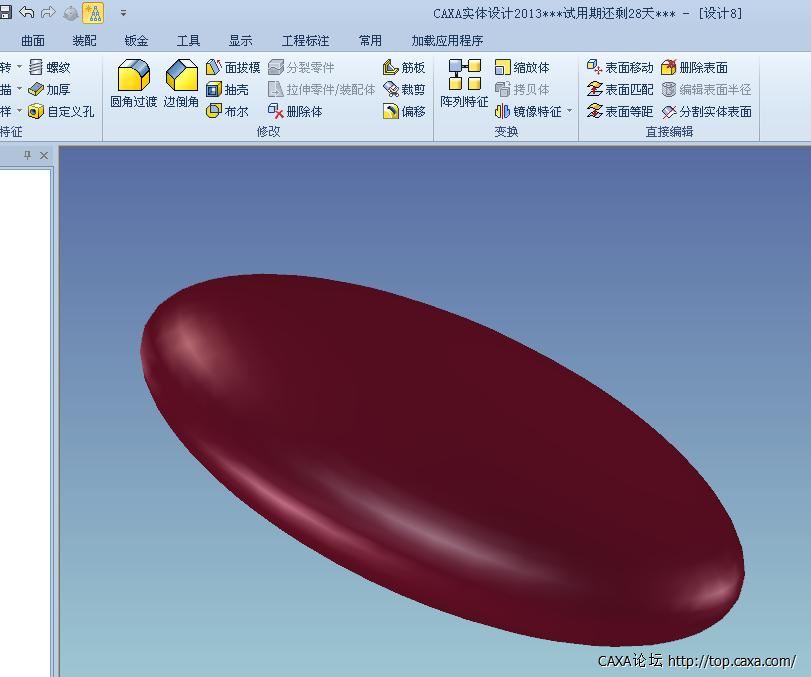Image resolution: width=811 pixels, height=677 pixels.
Task: Click the greyed 拉伸零件/装配体 tool
Action: coord(321,89)
